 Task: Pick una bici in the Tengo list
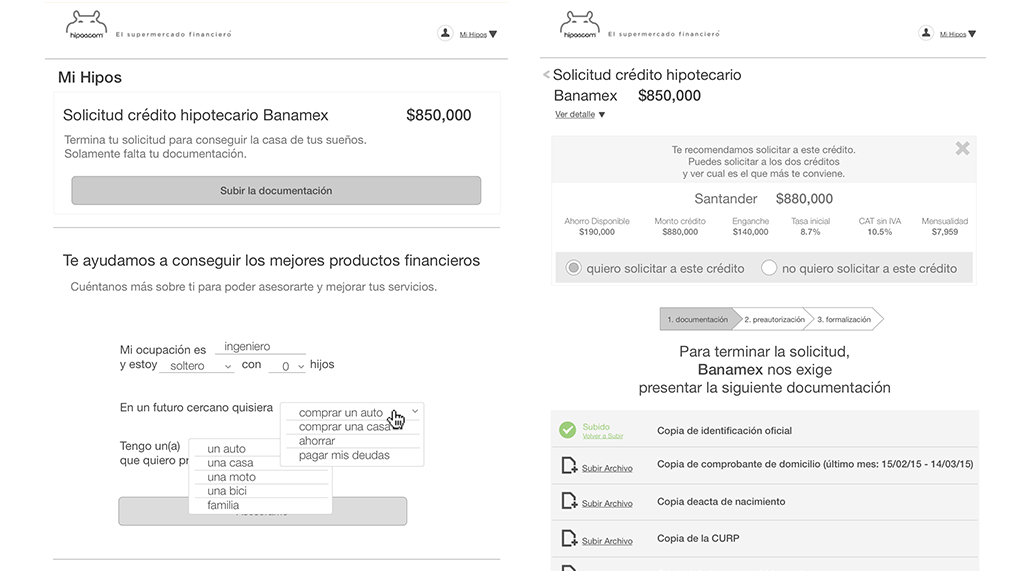227,491
